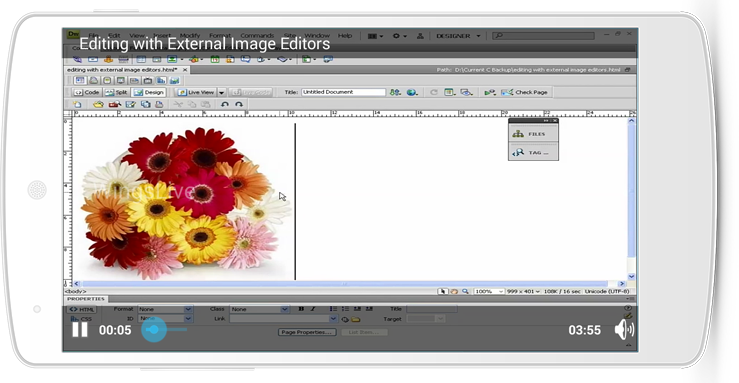Open the TAG panel

tap(533, 153)
